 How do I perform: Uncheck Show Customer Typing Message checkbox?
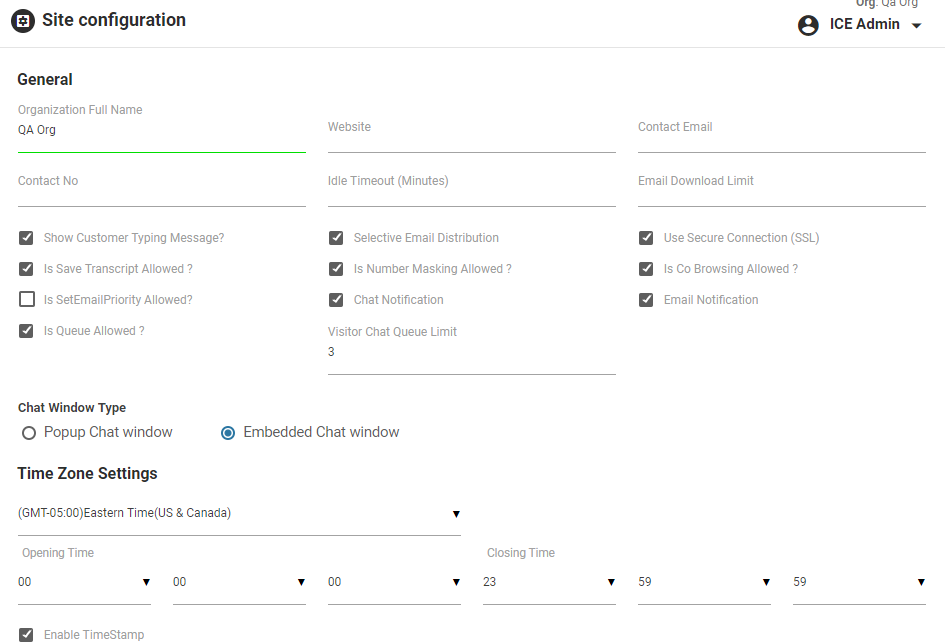27,238
